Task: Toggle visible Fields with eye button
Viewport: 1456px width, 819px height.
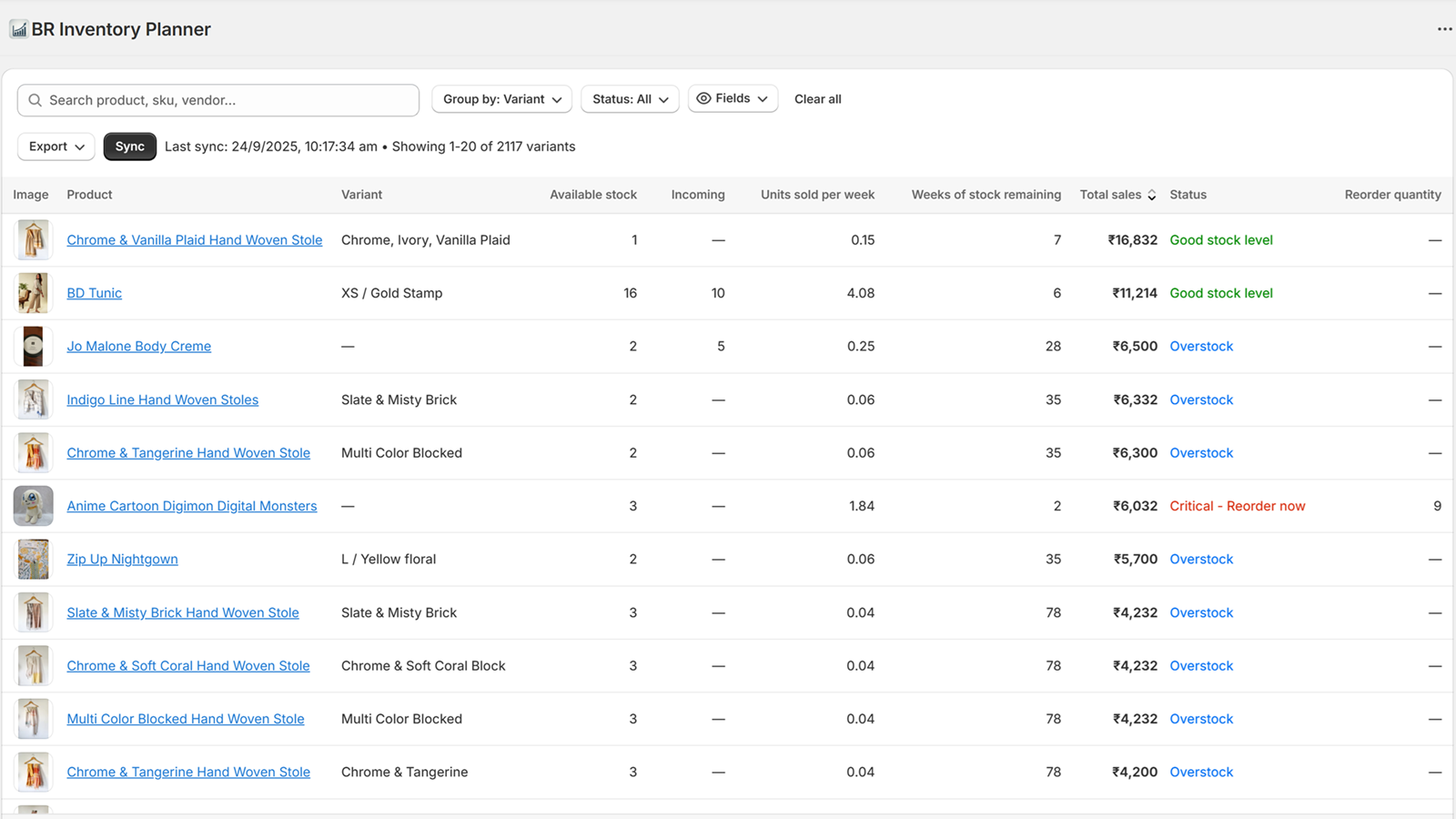Action: [733, 98]
